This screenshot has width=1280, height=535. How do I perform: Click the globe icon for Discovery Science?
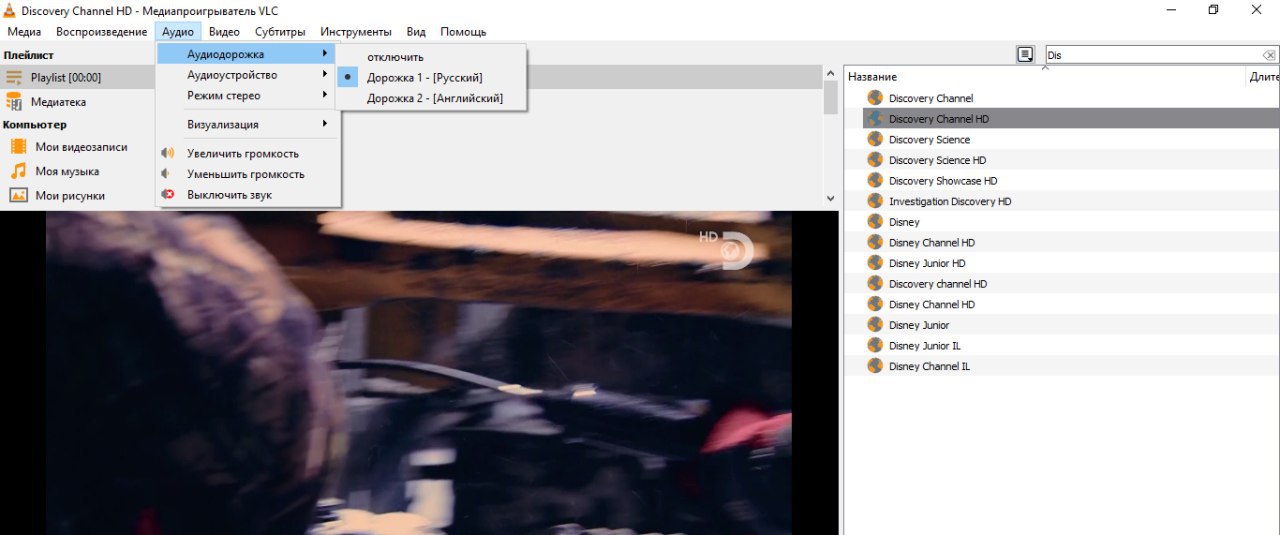pyautogui.click(x=875, y=140)
